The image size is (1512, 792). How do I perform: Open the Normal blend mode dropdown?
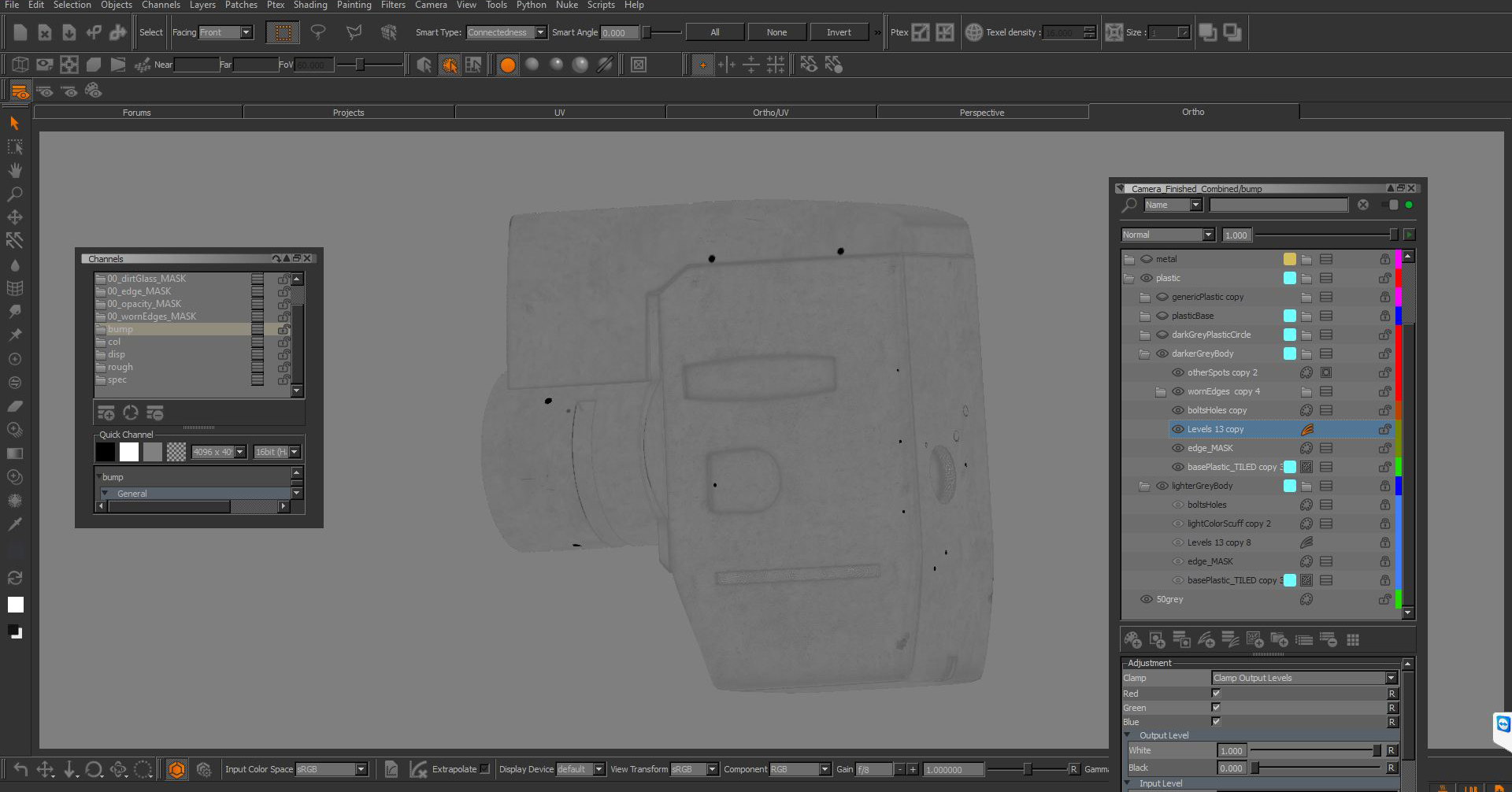[1168, 235]
